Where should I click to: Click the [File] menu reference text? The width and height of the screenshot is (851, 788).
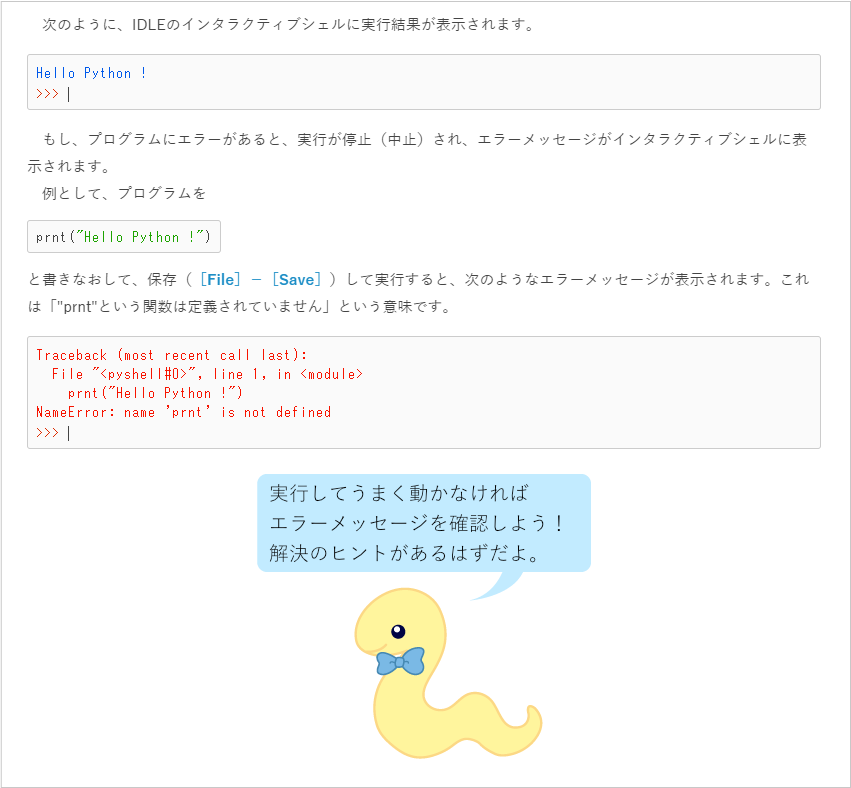pos(220,279)
